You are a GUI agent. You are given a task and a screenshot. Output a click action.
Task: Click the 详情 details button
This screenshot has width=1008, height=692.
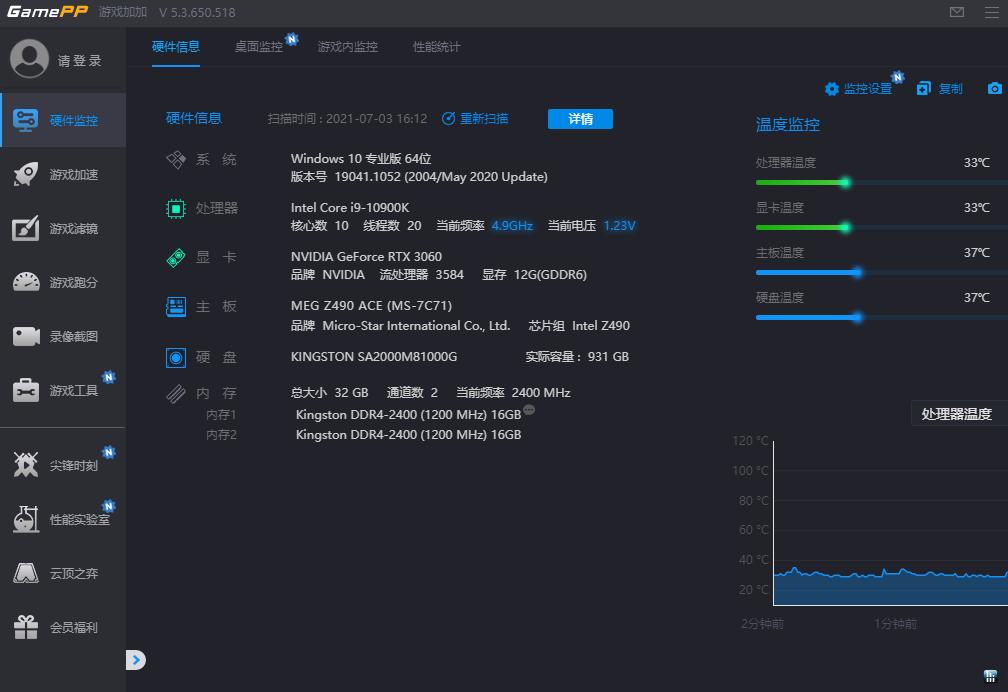click(580, 118)
